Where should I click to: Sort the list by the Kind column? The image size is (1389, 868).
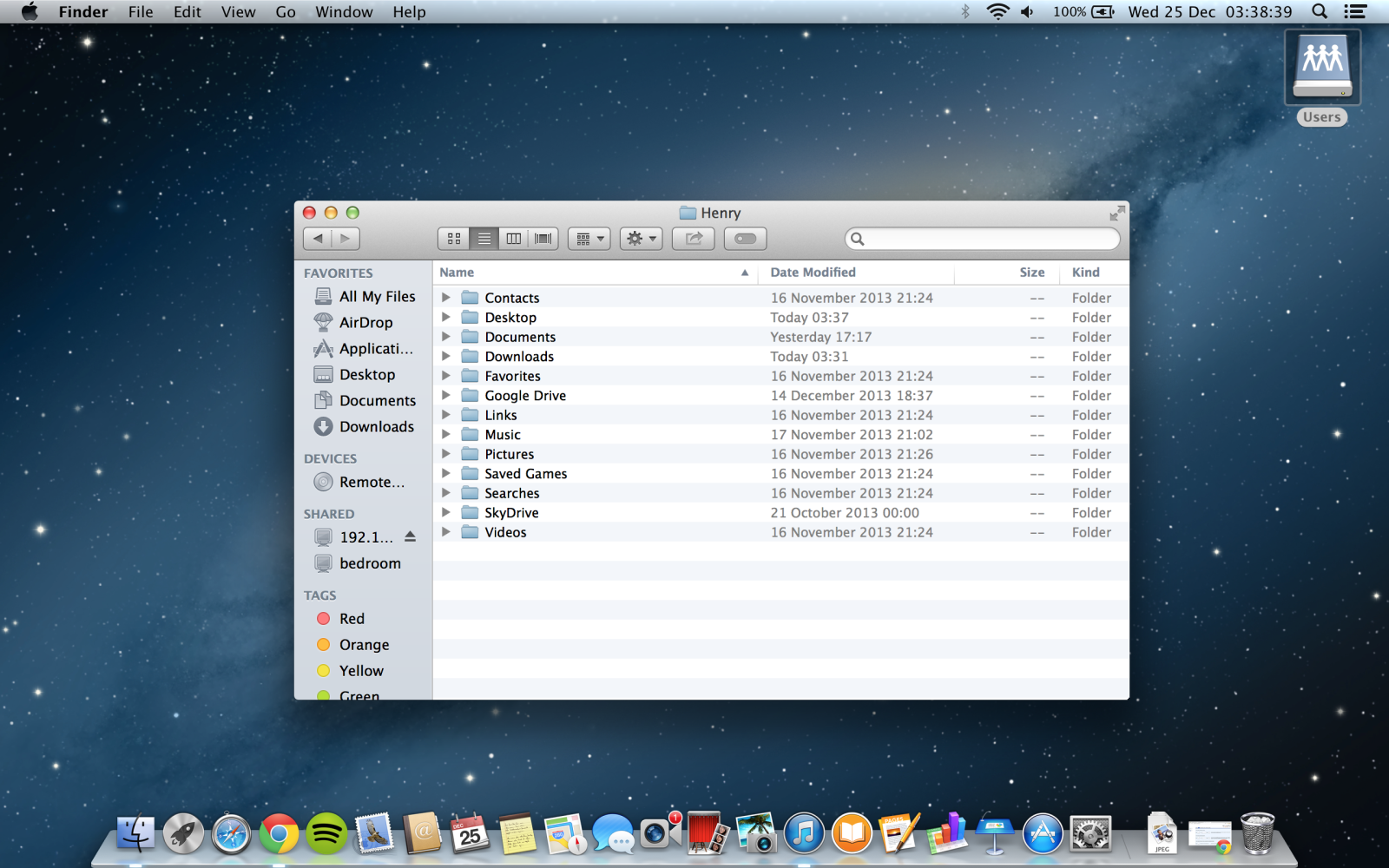click(1095, 273)
